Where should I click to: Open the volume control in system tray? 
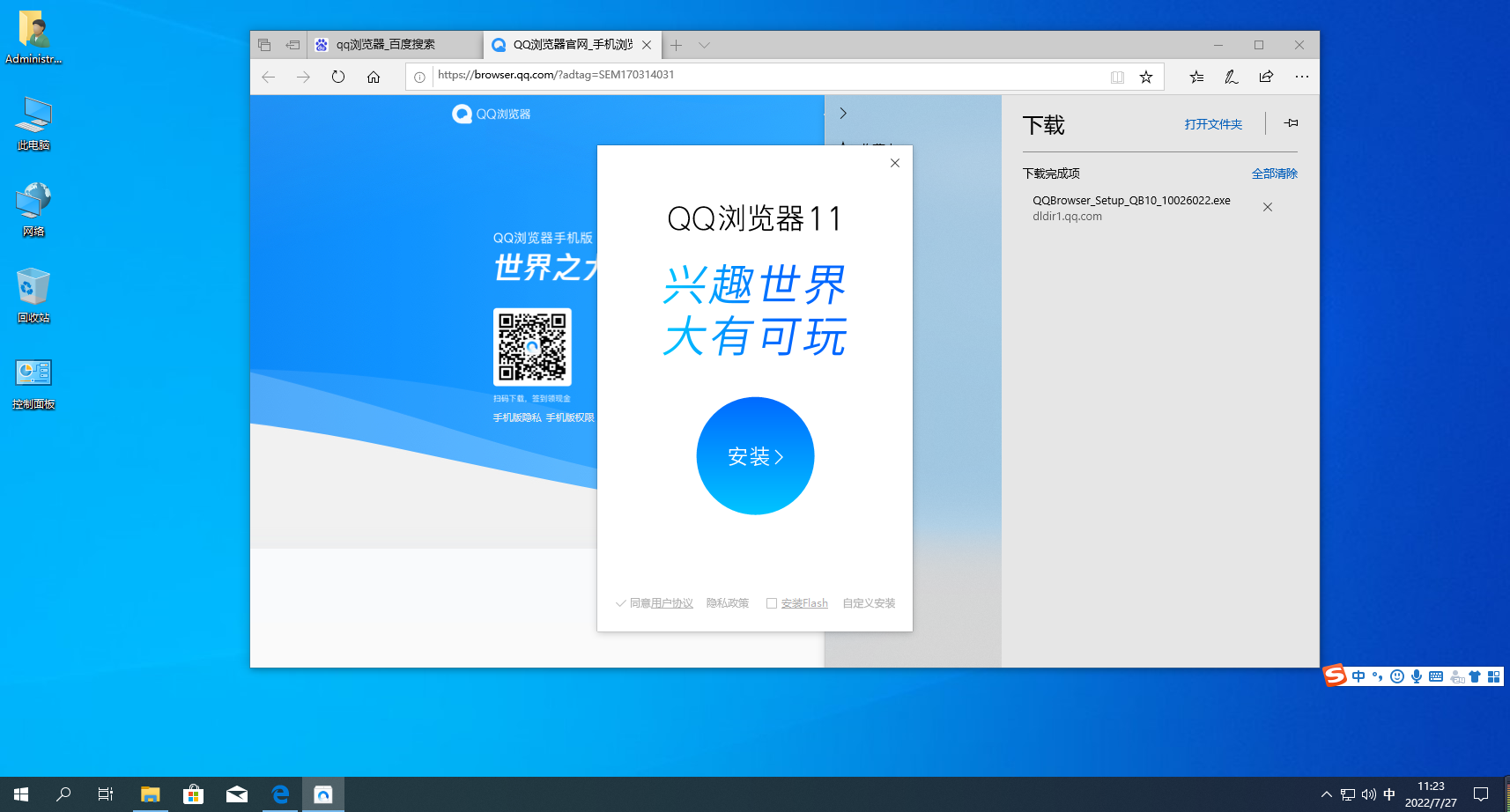coord(1368,794)
